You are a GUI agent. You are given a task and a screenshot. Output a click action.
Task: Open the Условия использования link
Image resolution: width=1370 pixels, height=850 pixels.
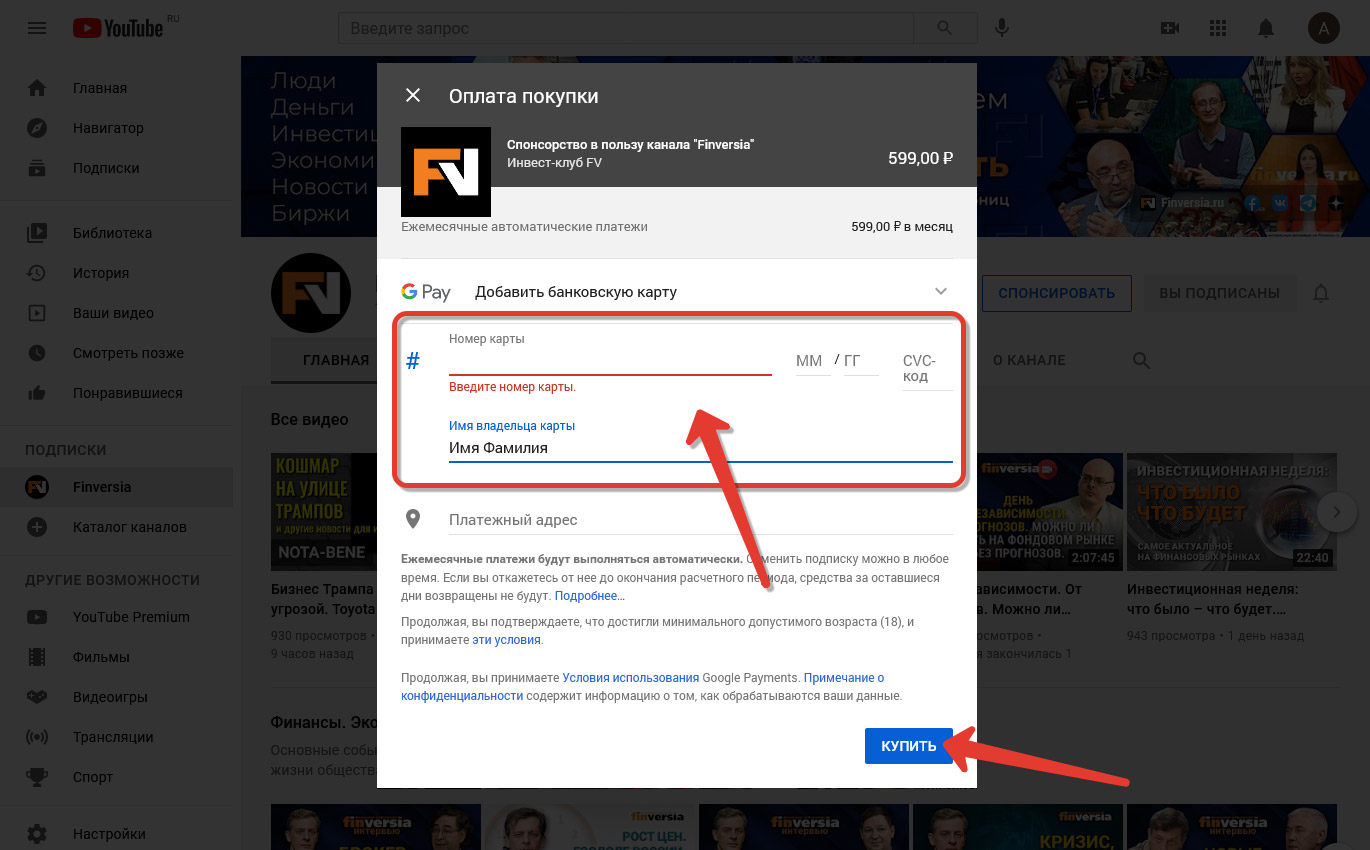630,677
